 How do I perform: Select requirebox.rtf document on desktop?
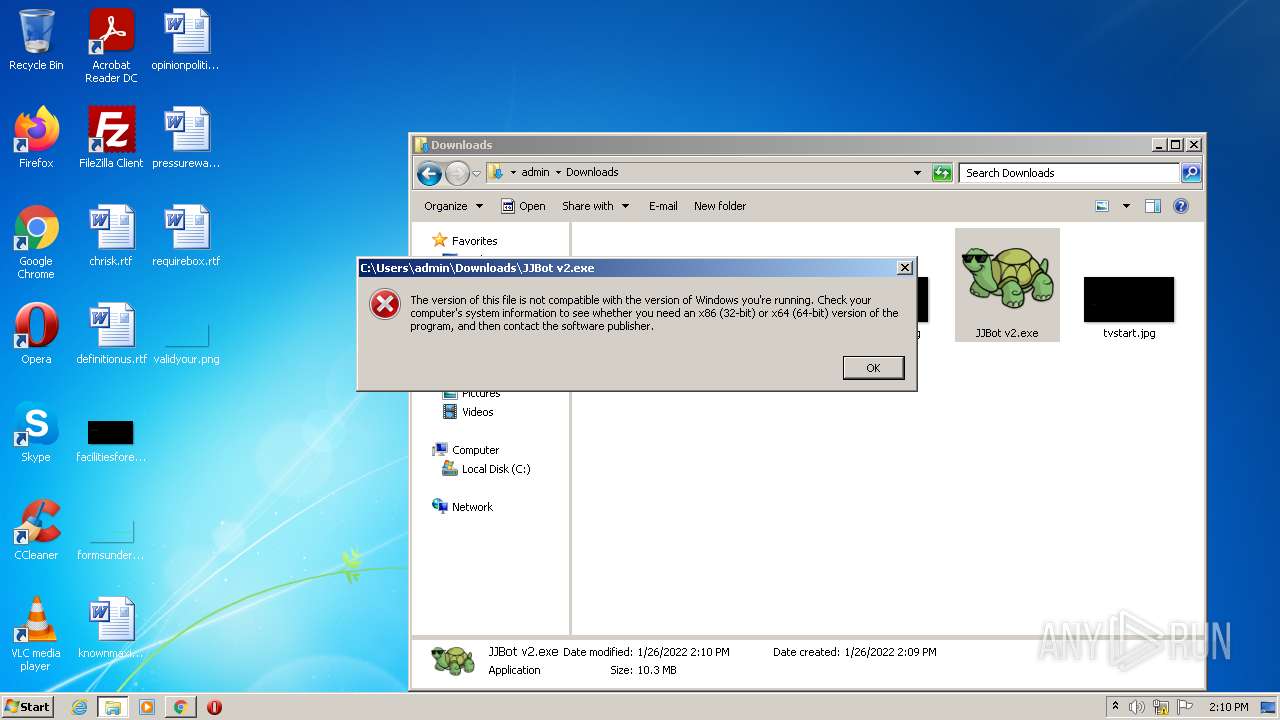[x=186, y=236]
